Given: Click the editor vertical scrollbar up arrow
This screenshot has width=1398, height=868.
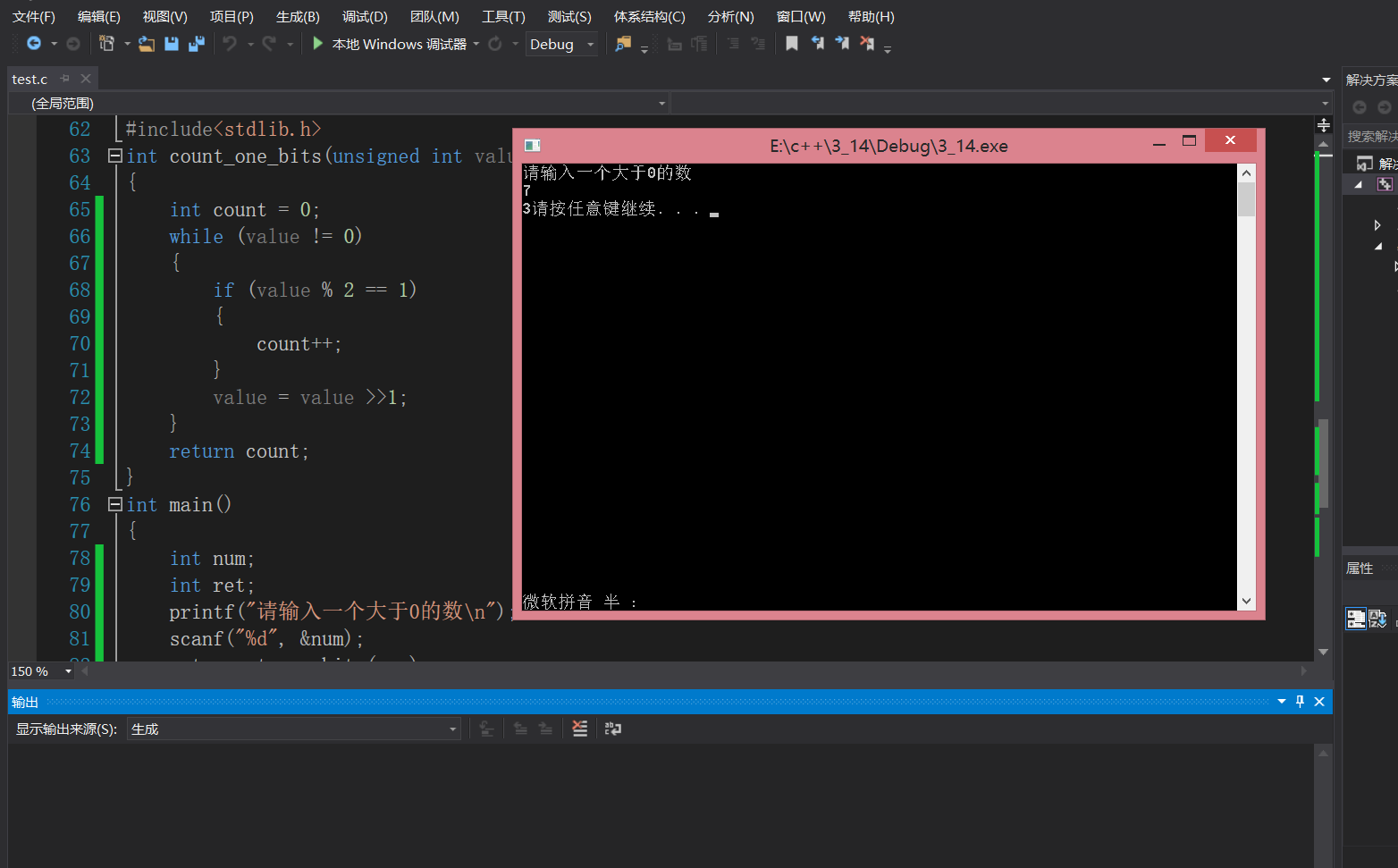Looking at the screenshot, I should tap(1324, 143).
